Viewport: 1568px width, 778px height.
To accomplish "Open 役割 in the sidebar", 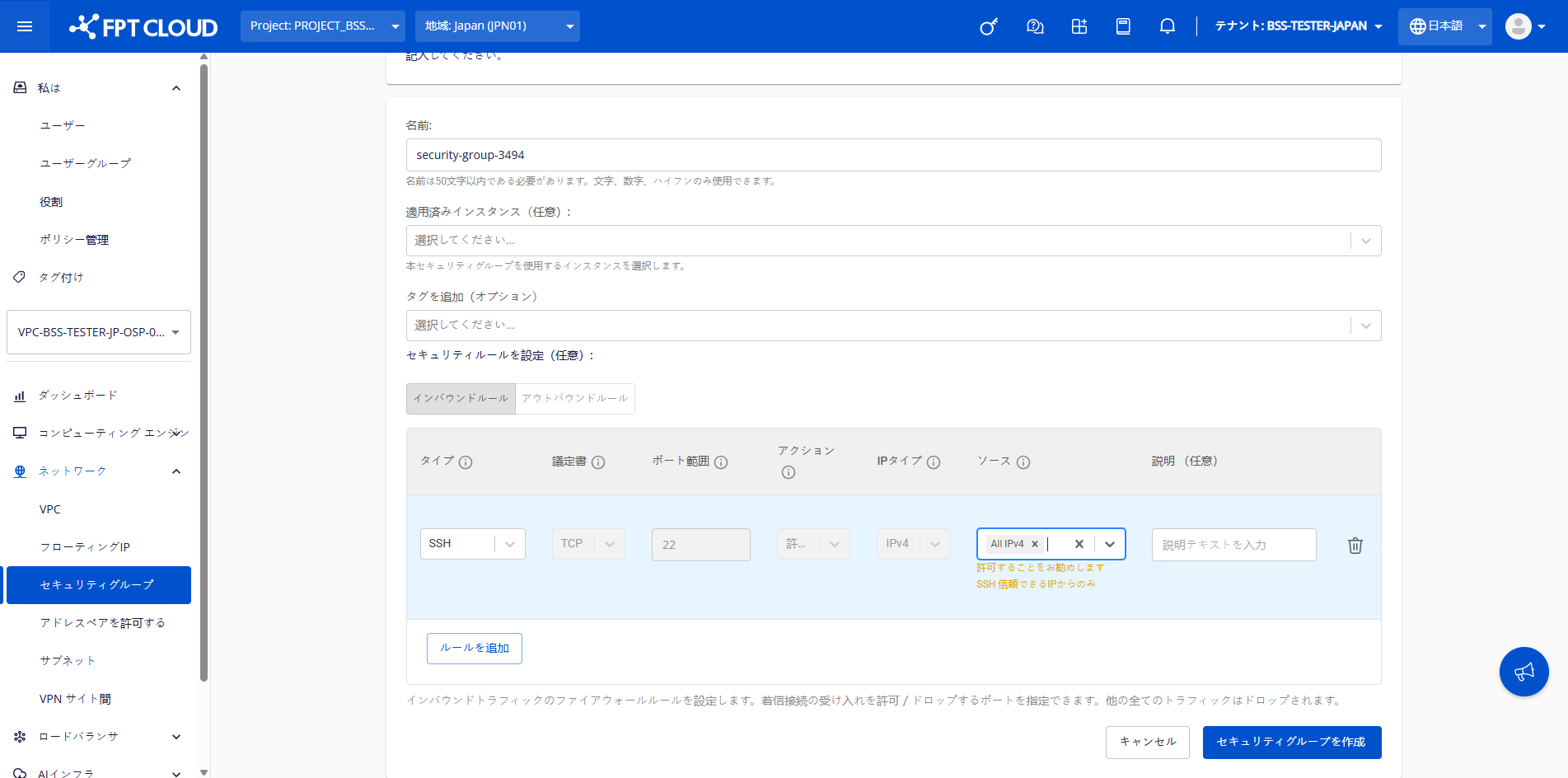I will (x=51, y=202).
